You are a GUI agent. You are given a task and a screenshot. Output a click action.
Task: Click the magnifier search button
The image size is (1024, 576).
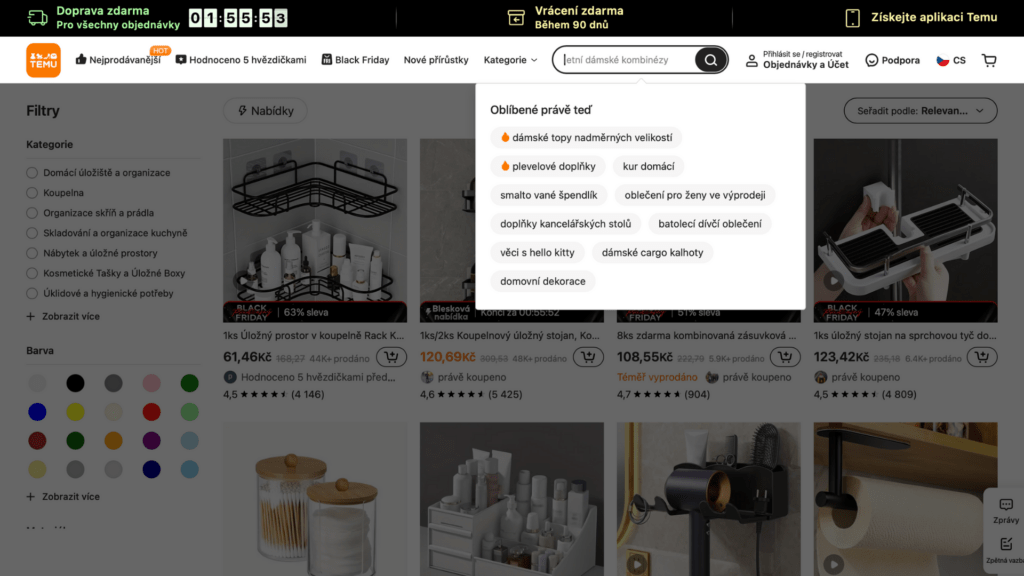coord(711,60)
